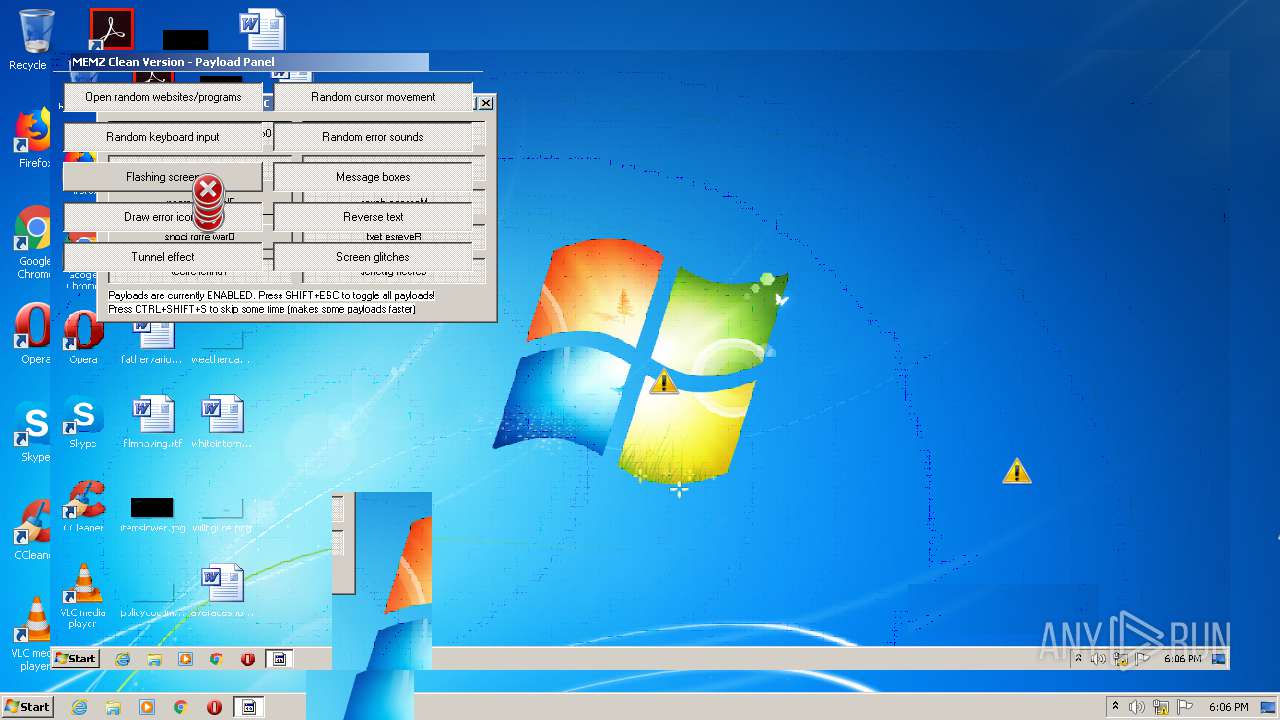Activate the MEMZ program button on main taskbar
1280x720 pixels.
pyautogui.click(x=248, y=707)
